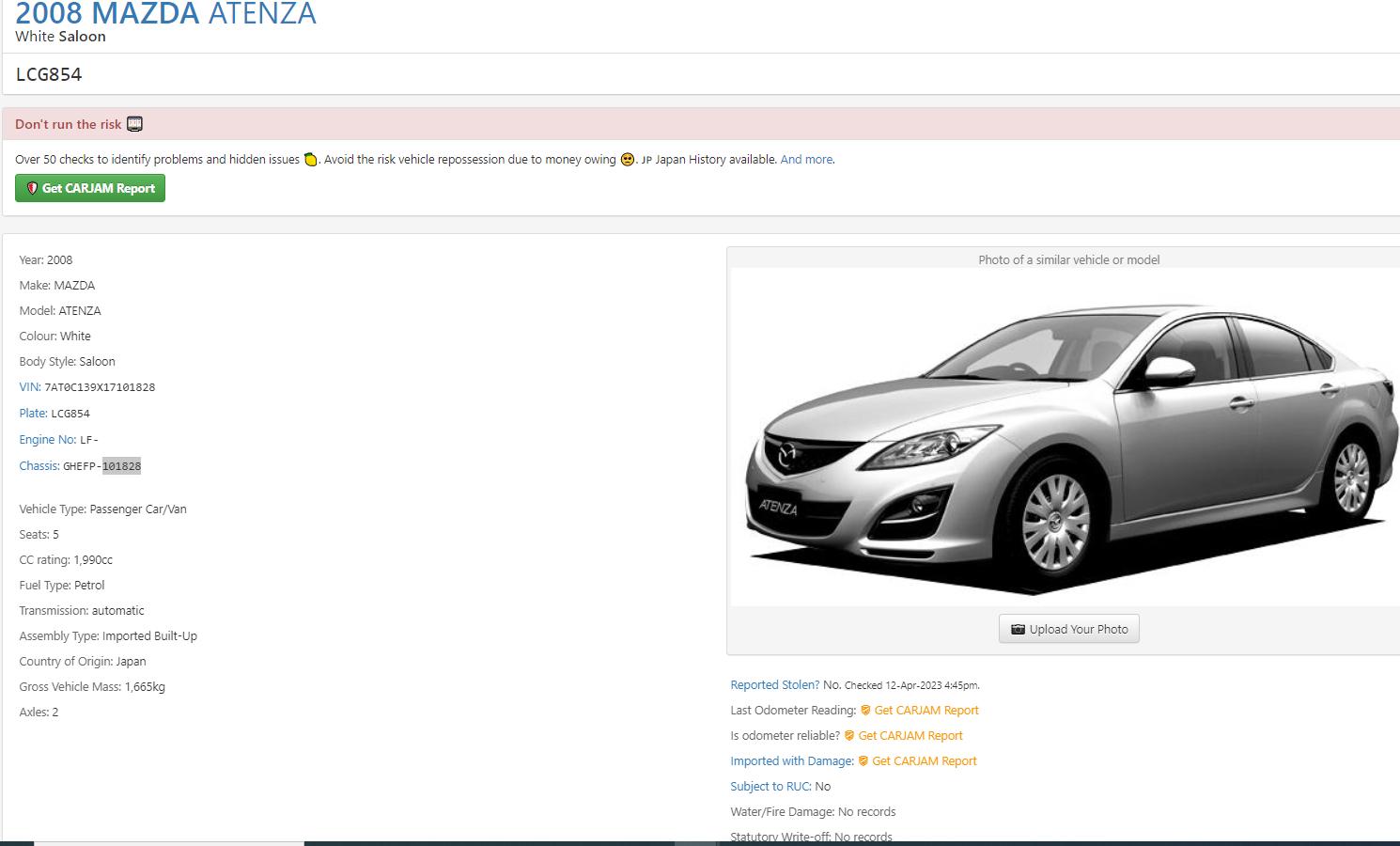Click the LCG854 value in the Plate row
The height and width of the screenshot is (846, 1400).
click(70, 414)
